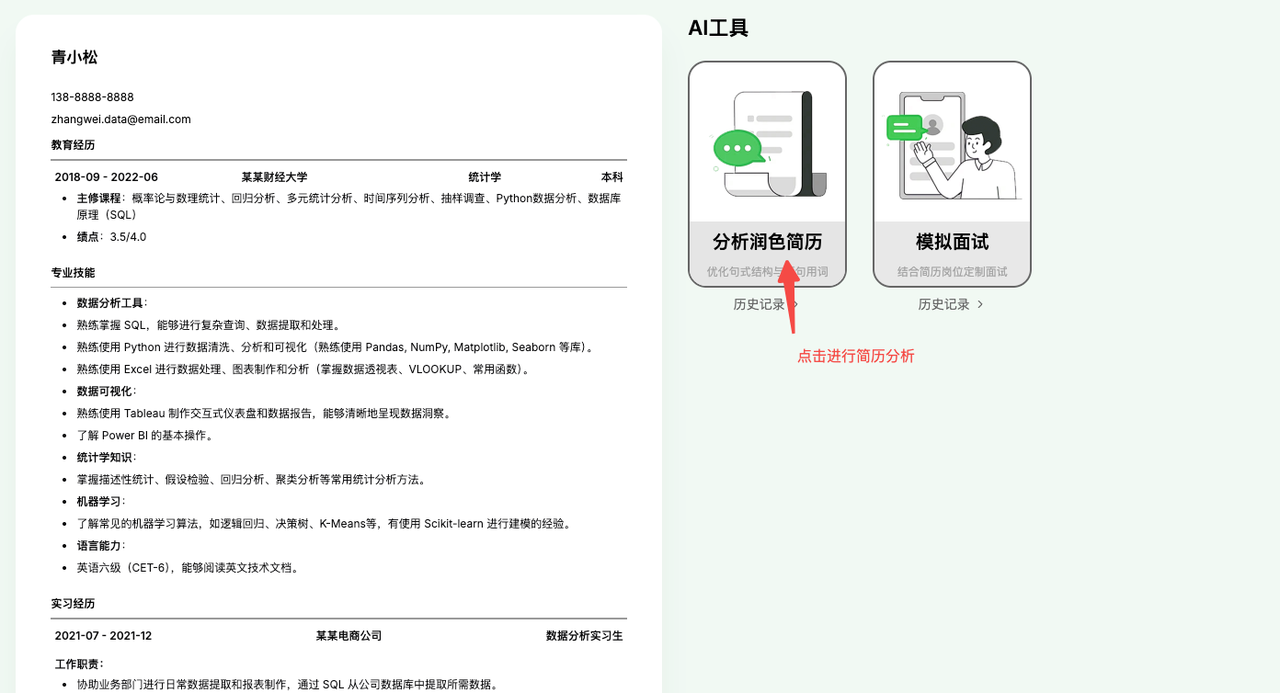Select the 模拟面试 tool card
1280x693 pixels.
pyautogui.click(x=951, y=175)
